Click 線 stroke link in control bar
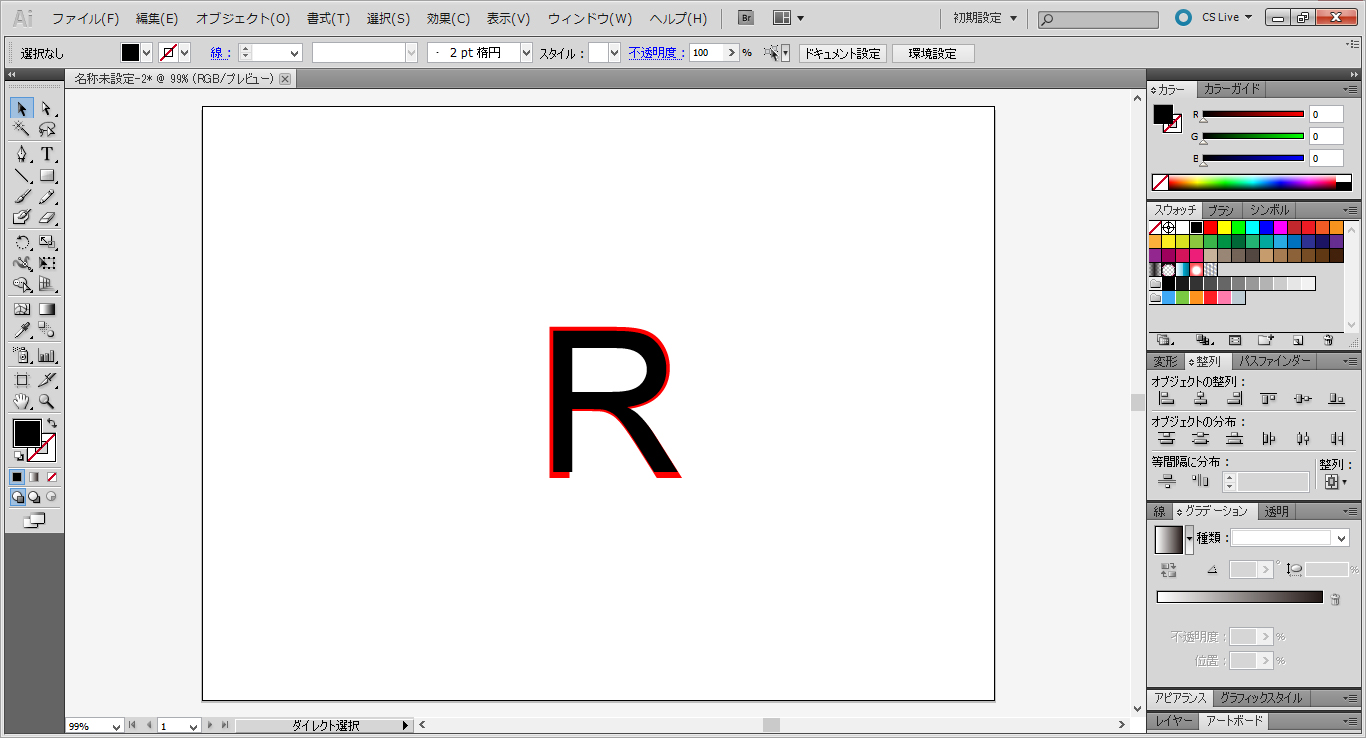Viewport: 1366px width, 738px height. [x=219, y=53]
